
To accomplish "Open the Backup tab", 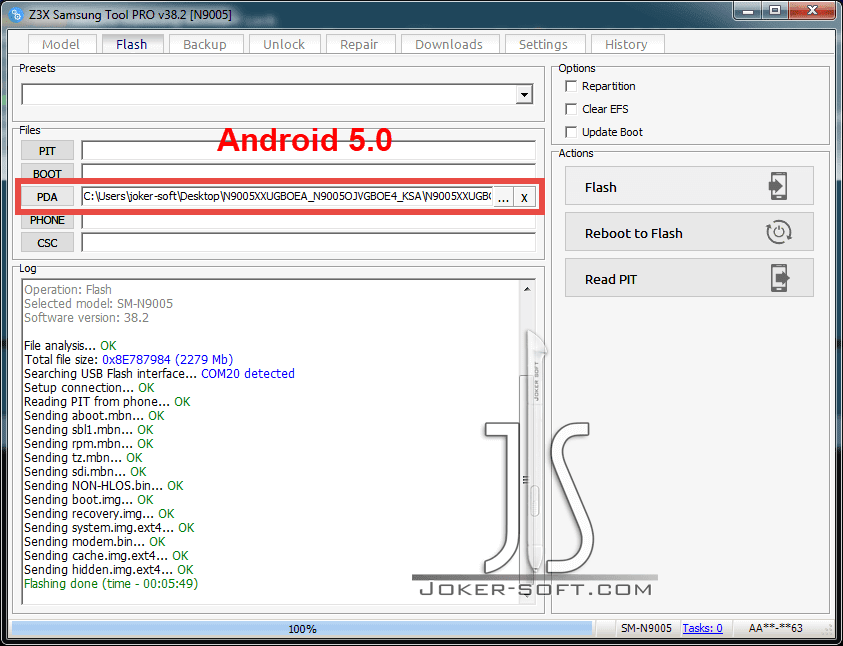I will click(x=205, y=44).
